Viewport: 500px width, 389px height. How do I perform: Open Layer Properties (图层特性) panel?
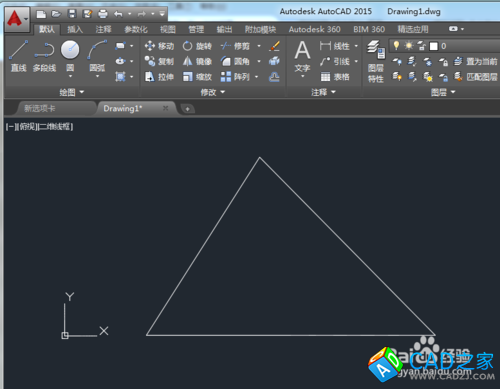pos(376,62)
